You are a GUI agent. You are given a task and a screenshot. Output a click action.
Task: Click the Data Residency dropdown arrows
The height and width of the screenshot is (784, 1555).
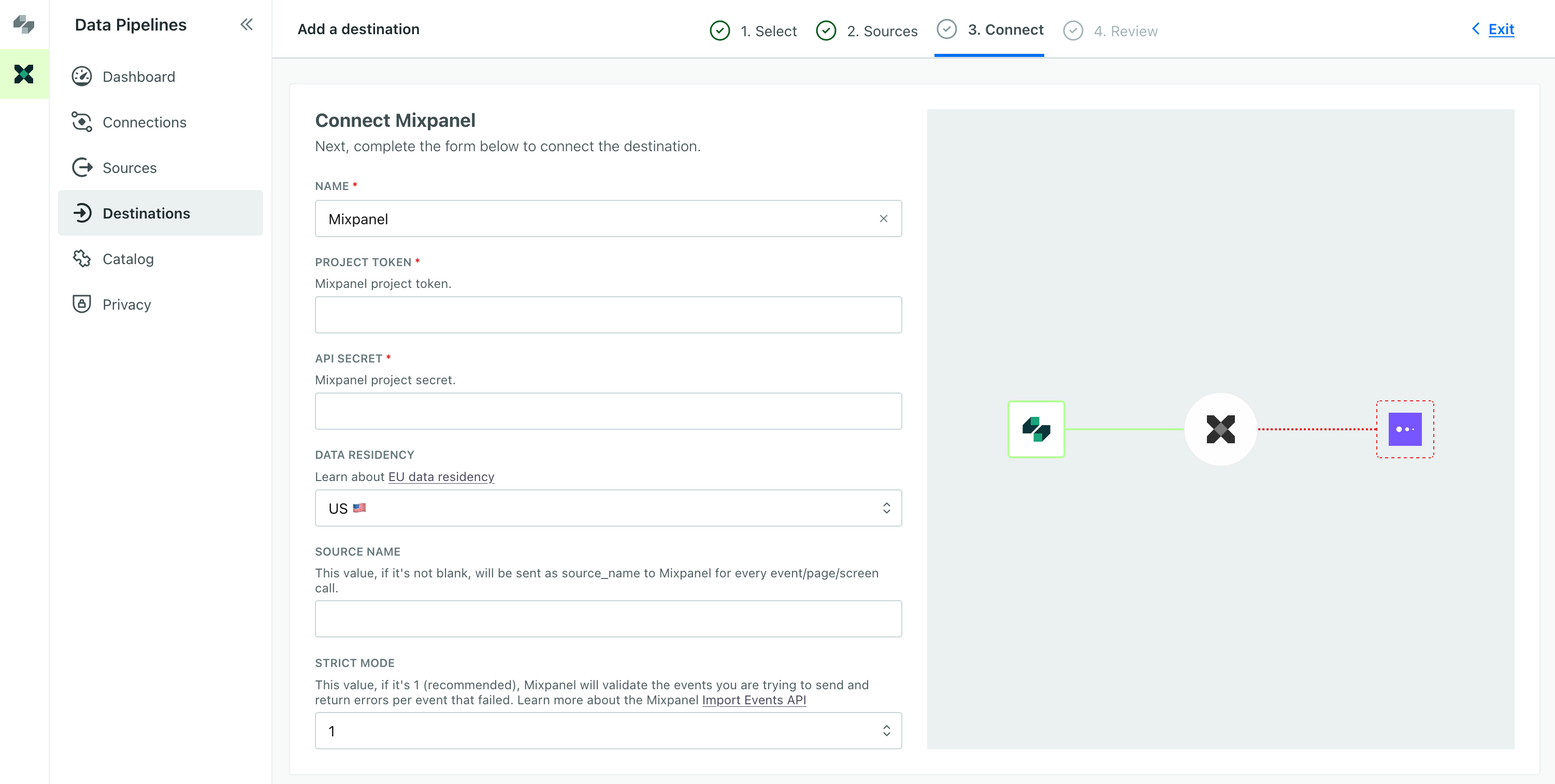(x=886, y=508)
